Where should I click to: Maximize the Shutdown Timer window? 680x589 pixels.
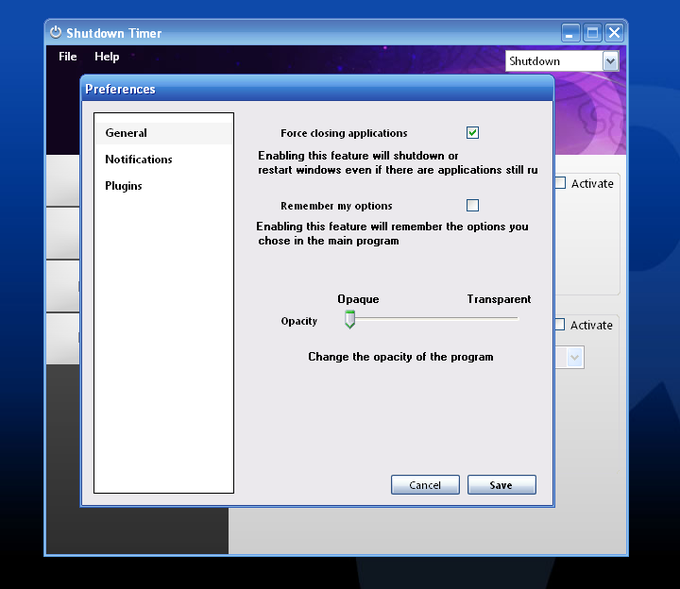click(x=592, y=33)
